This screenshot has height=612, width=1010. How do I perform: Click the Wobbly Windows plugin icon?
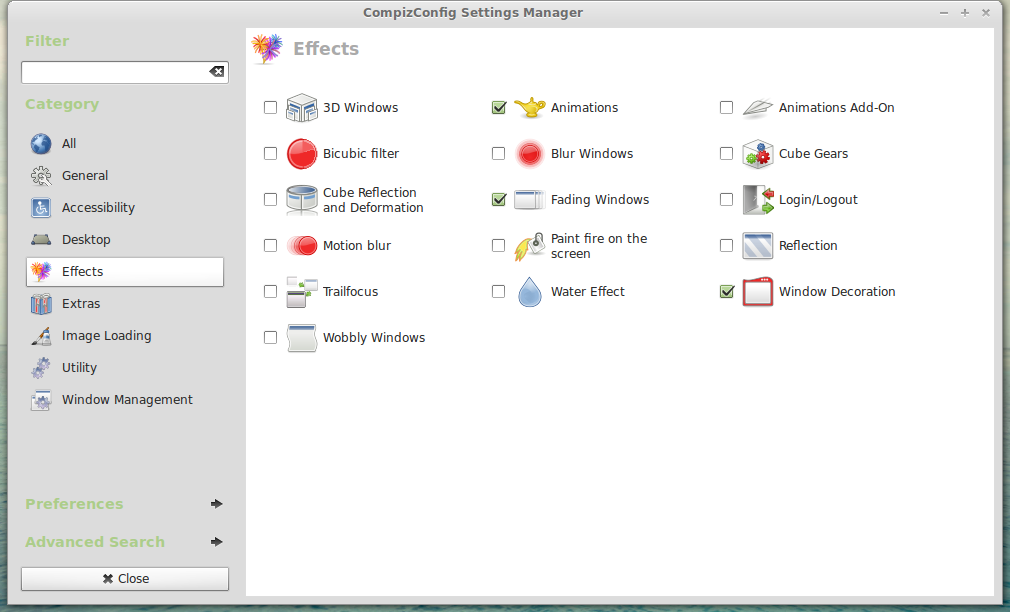pyautogui.click(x=302, y=338)
